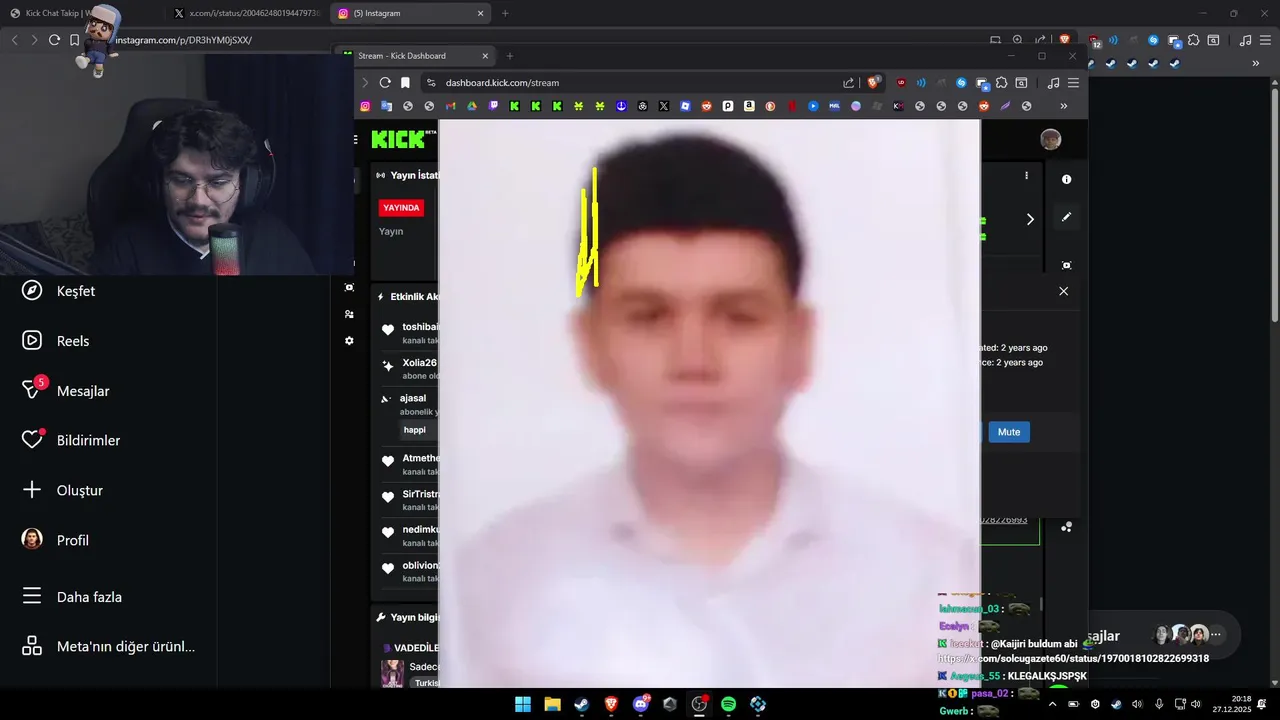1280x720 pixels.
Task: Open Spotify from the taskbar
Action: pyautogui.click(x=729, y=704)
